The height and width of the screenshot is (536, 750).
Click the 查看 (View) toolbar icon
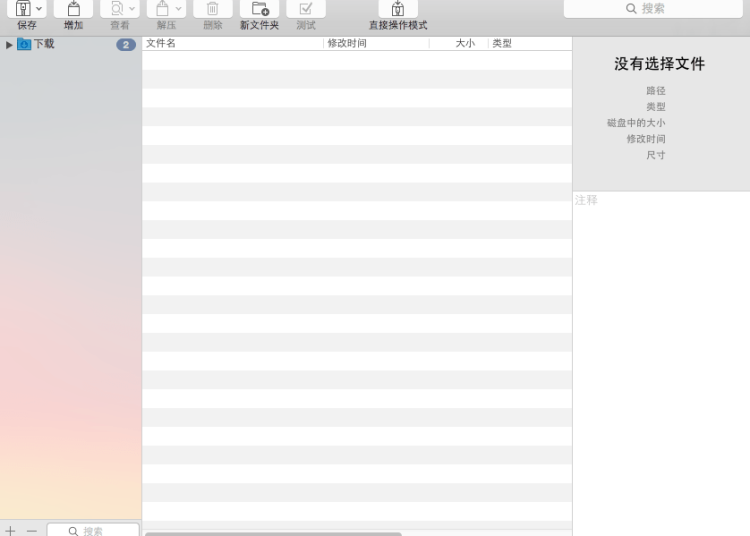click(x=116, y=9)
